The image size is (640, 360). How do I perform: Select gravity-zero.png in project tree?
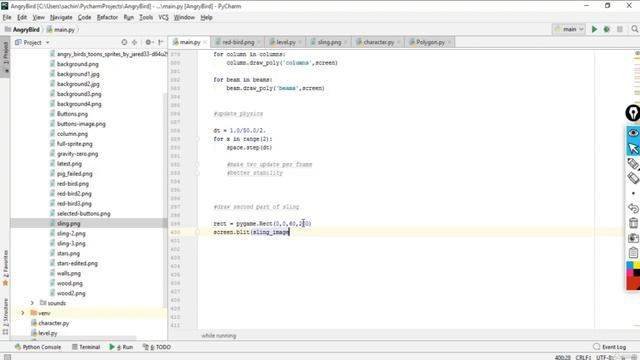(78, 154)
